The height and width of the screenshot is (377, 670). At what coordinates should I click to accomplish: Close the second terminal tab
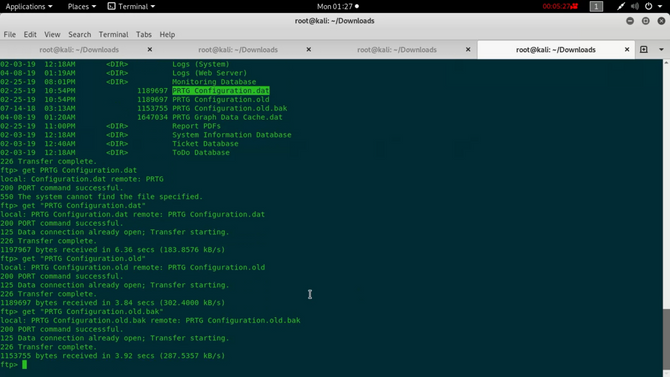tap(309, 50)
